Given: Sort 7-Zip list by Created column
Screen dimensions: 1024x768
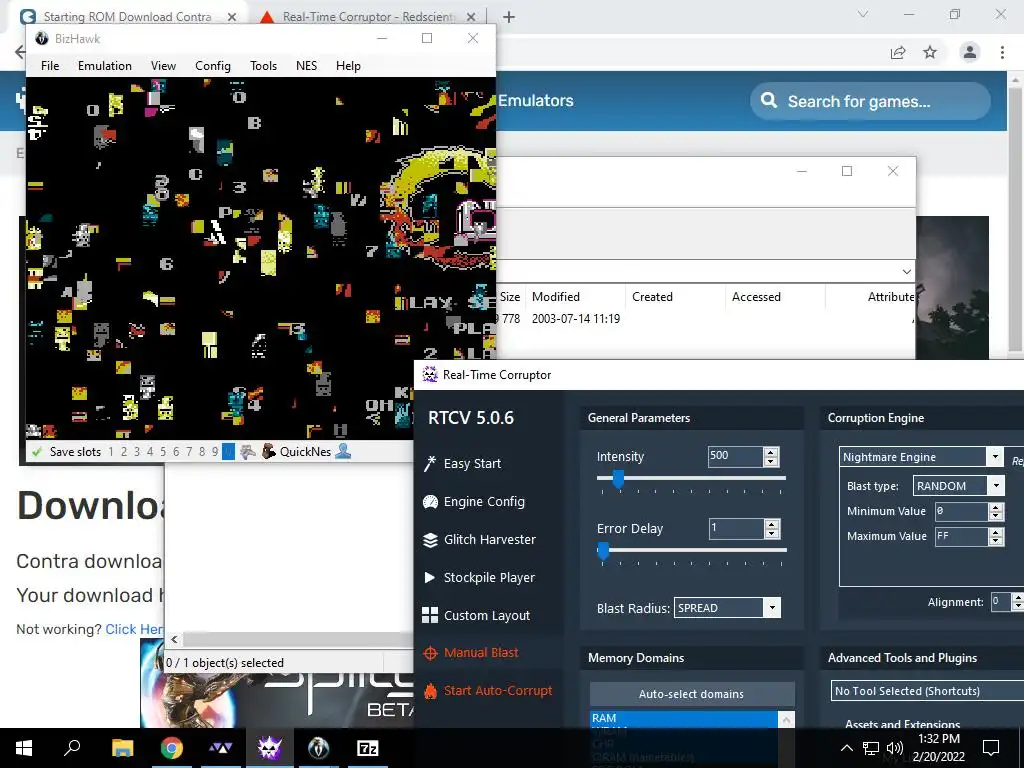Looking at the screenshot, I should click(674, 296).
